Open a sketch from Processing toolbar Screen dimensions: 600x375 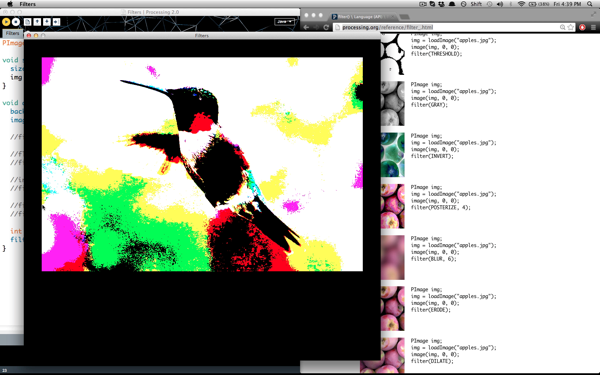click(x=37, y=22)
